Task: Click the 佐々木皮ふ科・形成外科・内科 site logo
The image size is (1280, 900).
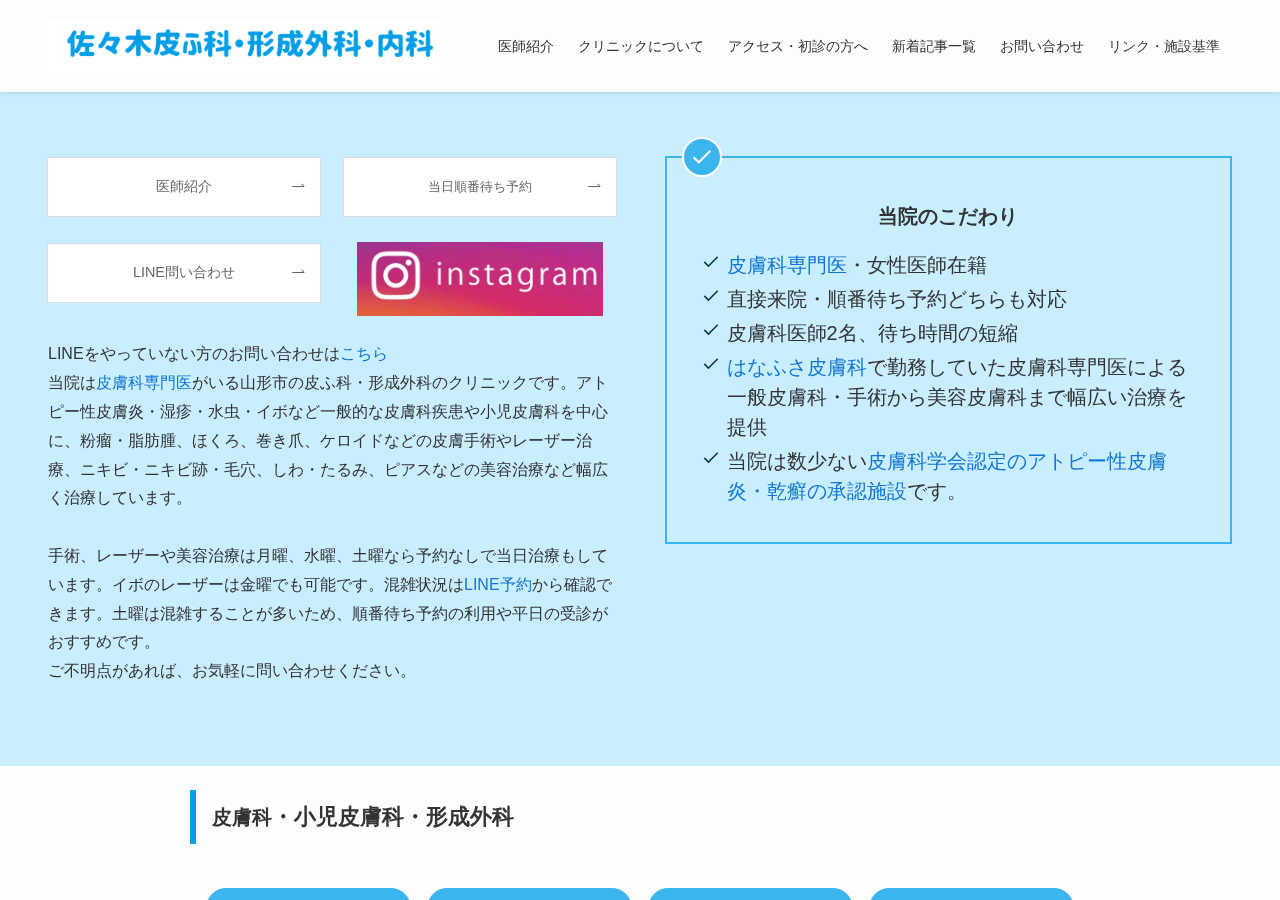Action: tap(248, 45)
